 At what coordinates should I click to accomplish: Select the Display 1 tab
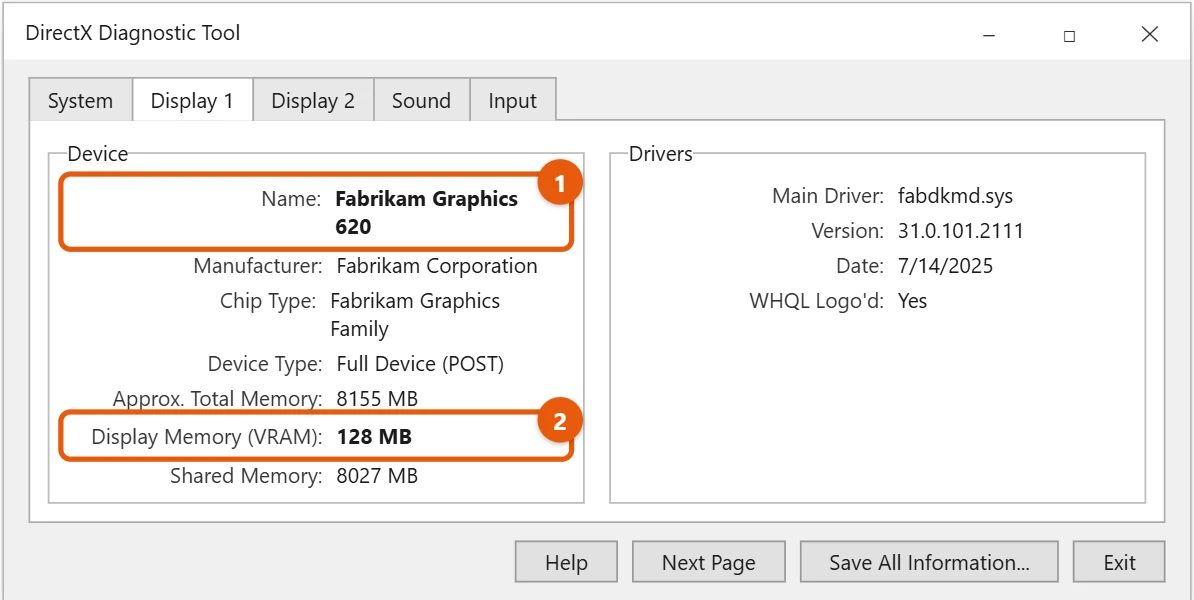(192, 100)
